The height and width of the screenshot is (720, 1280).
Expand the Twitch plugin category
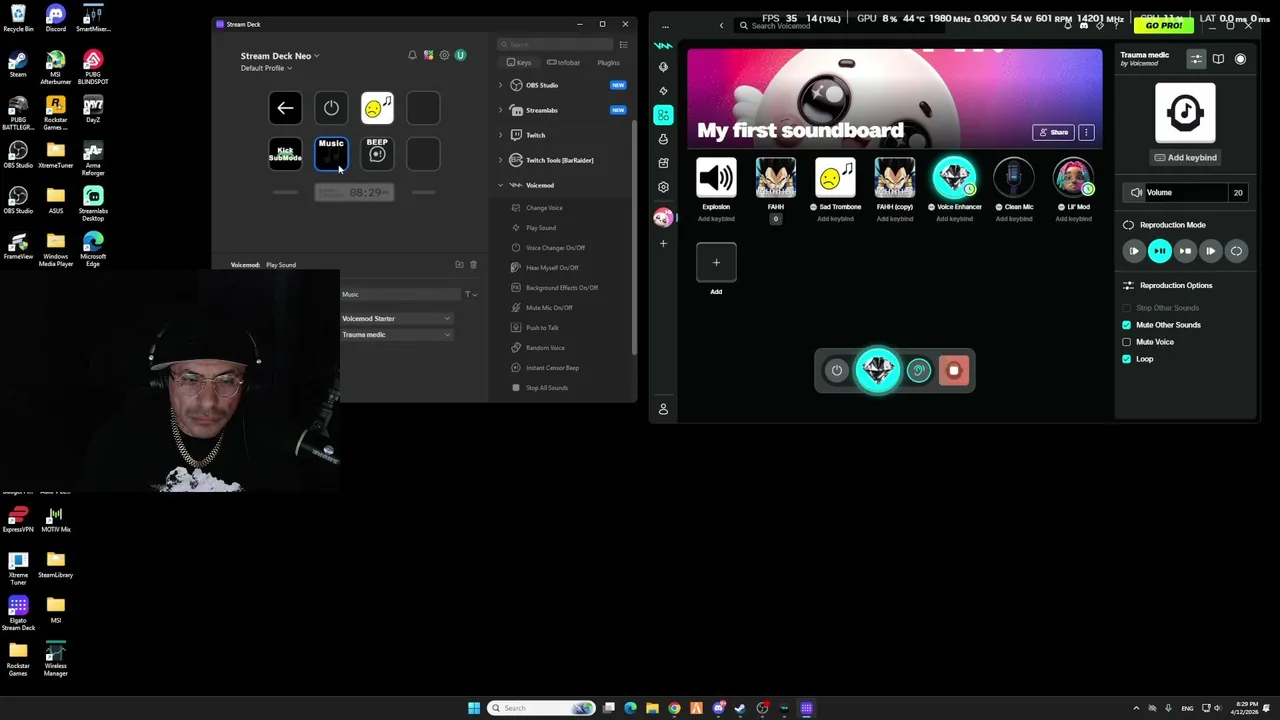501,135
